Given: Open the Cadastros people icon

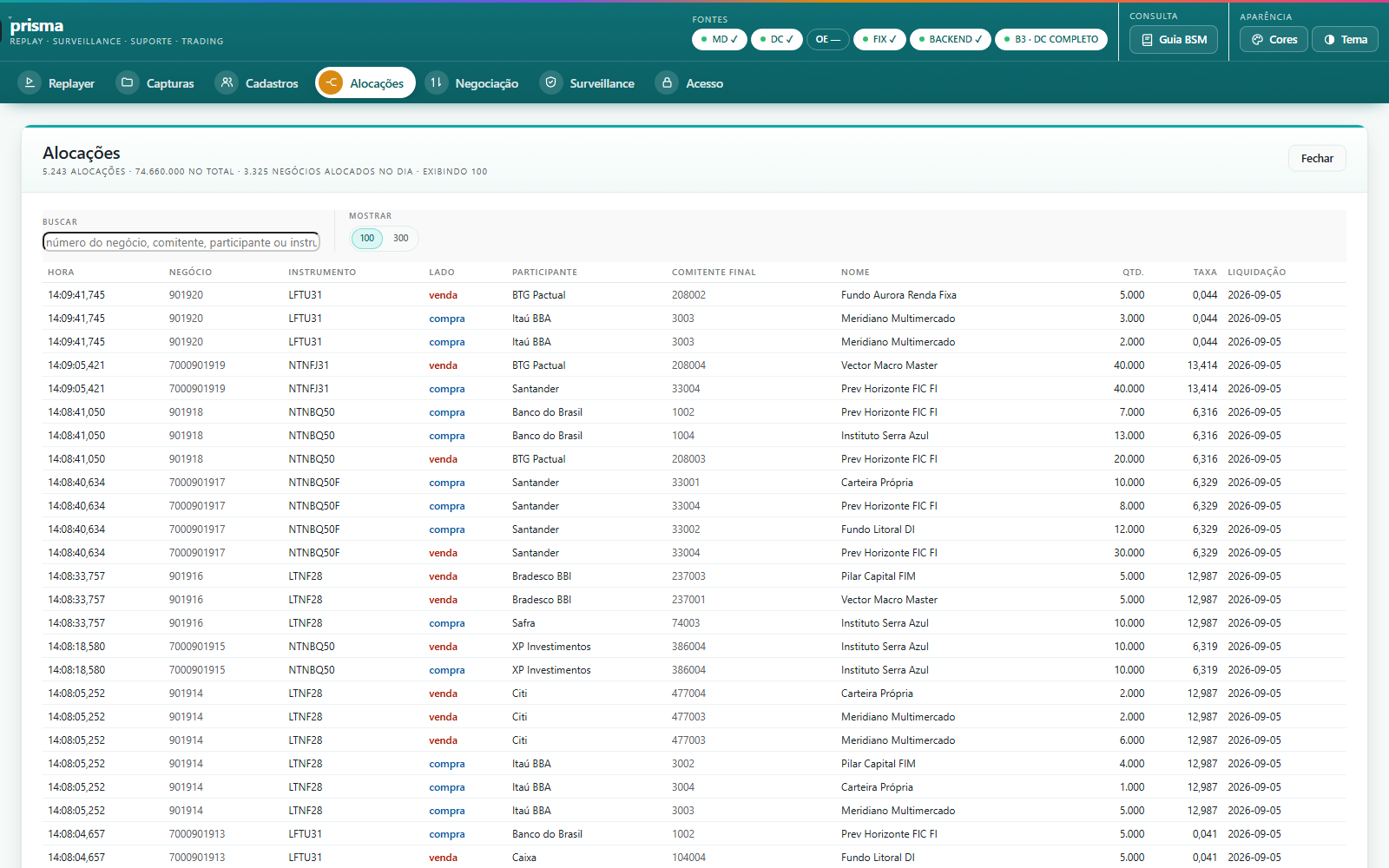Looking at the screenshot, I should click(227, 82).
